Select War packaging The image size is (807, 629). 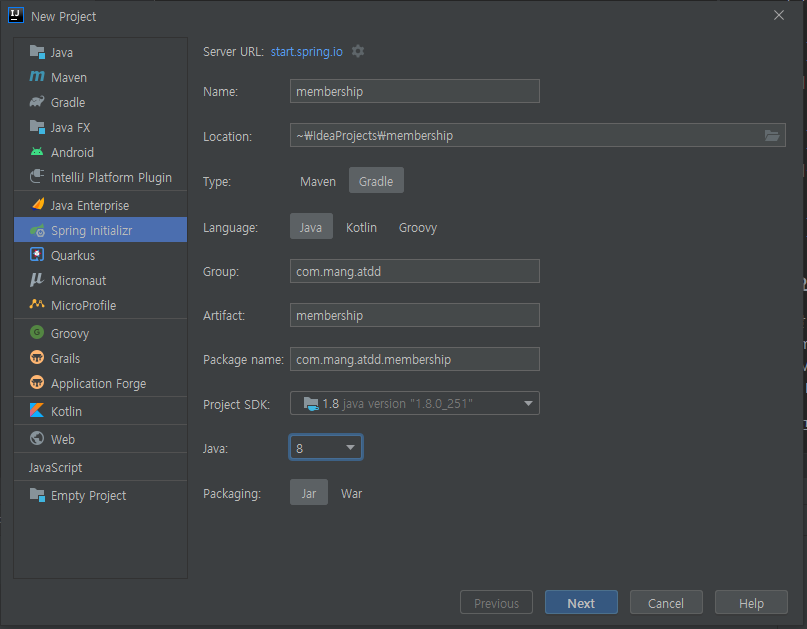(x=352, y=493)
